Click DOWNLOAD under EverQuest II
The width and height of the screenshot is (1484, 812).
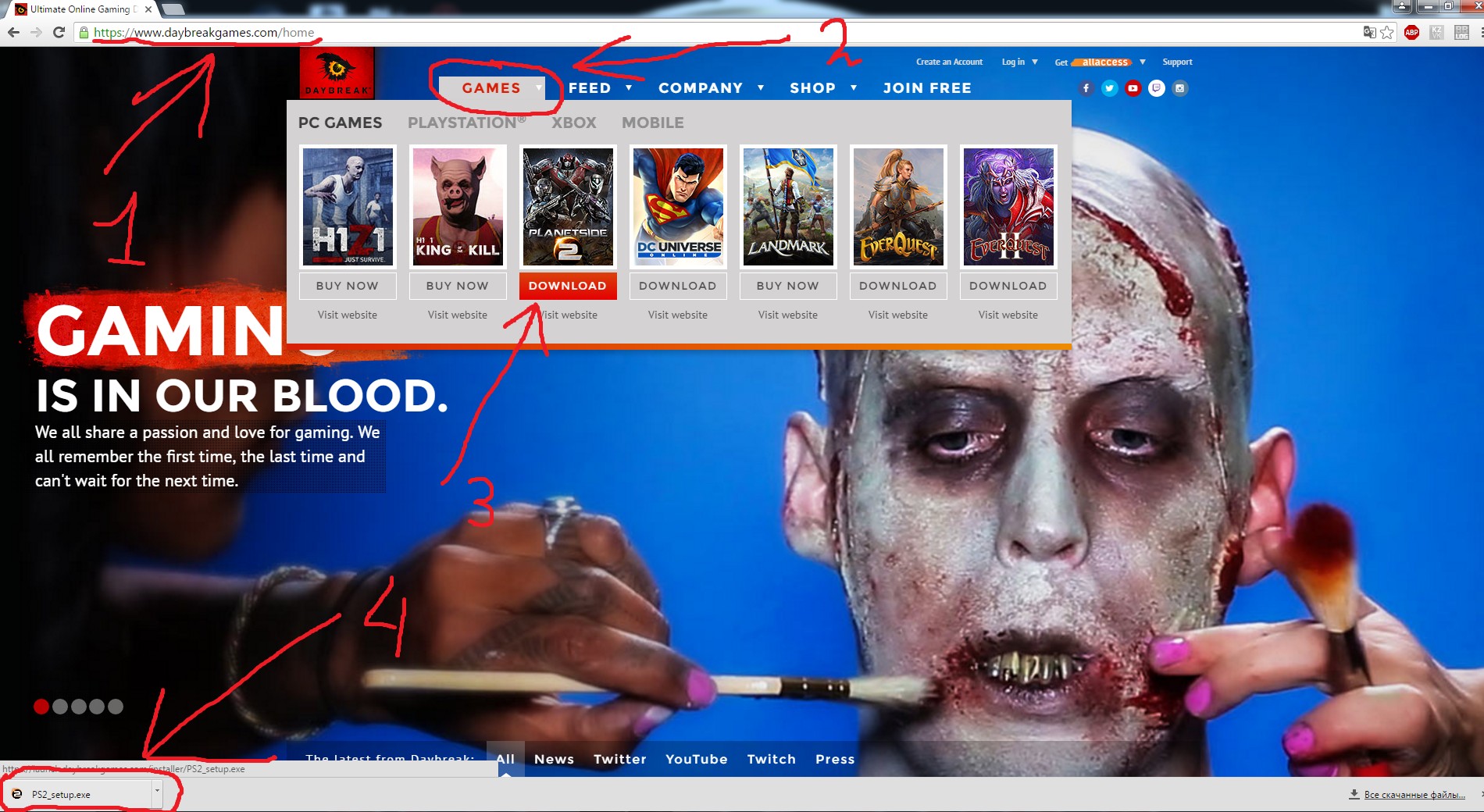pyautogui.click(x=1008, y=286)
